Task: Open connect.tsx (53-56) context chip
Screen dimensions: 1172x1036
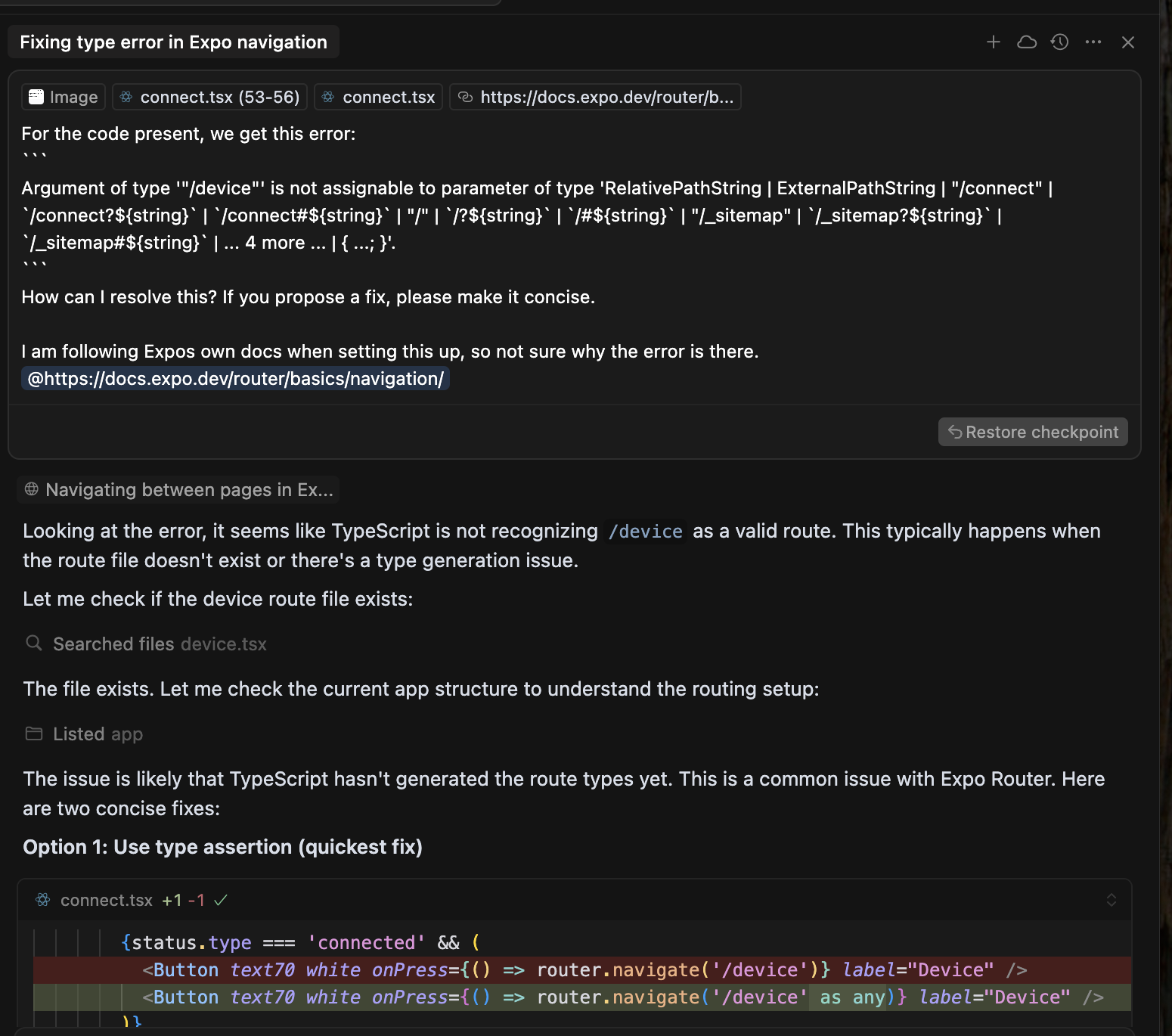Action: click(x=209, y=97)
